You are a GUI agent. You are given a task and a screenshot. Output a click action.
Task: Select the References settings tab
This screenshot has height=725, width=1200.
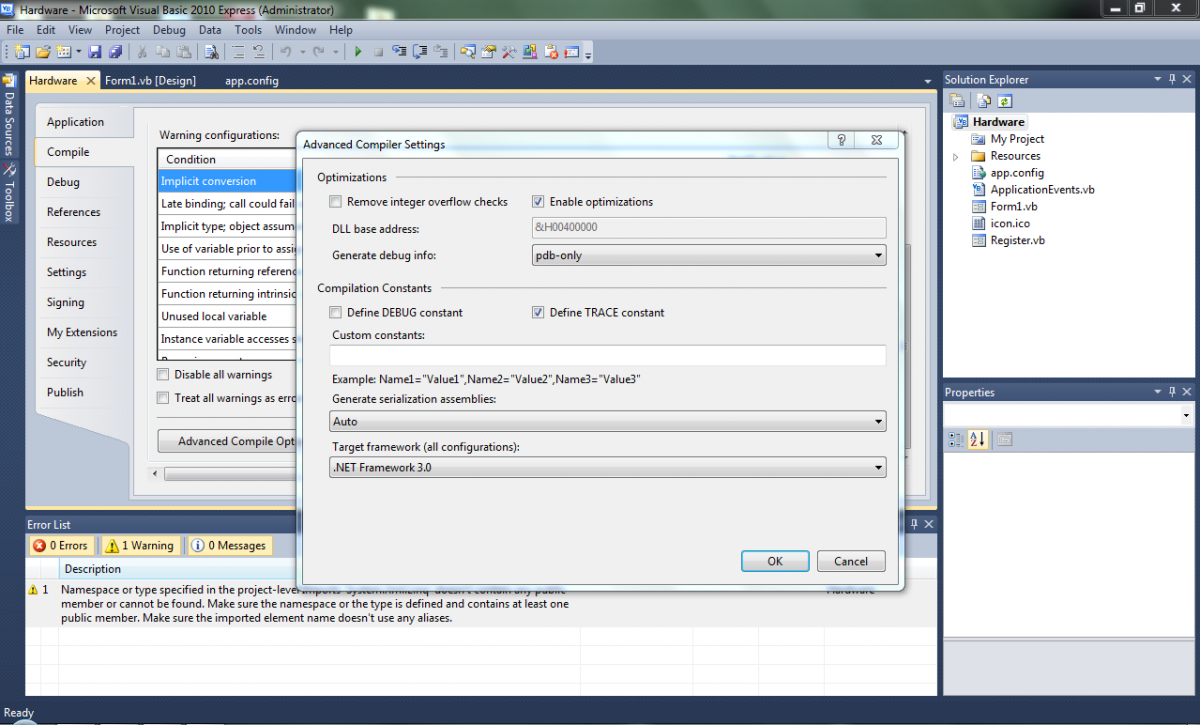(x=74, y=212)
